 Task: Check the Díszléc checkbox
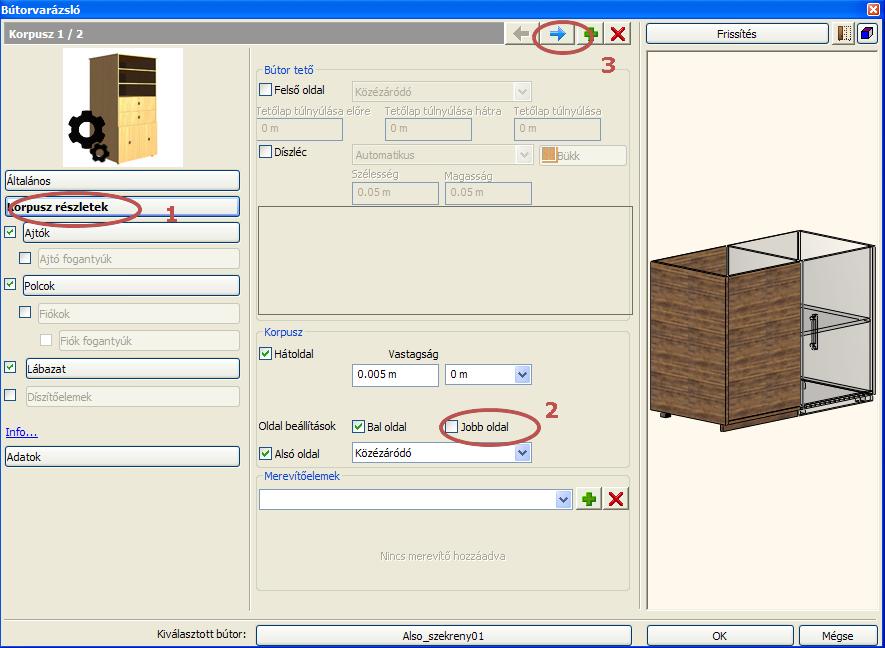[265, 152]
